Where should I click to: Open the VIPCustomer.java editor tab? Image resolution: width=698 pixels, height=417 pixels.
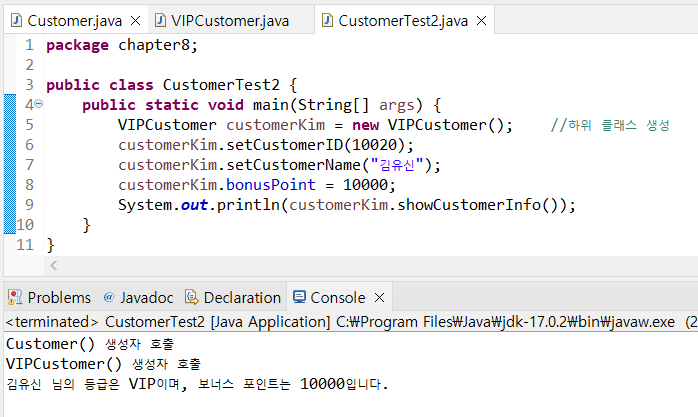click(x=230, y=20)
